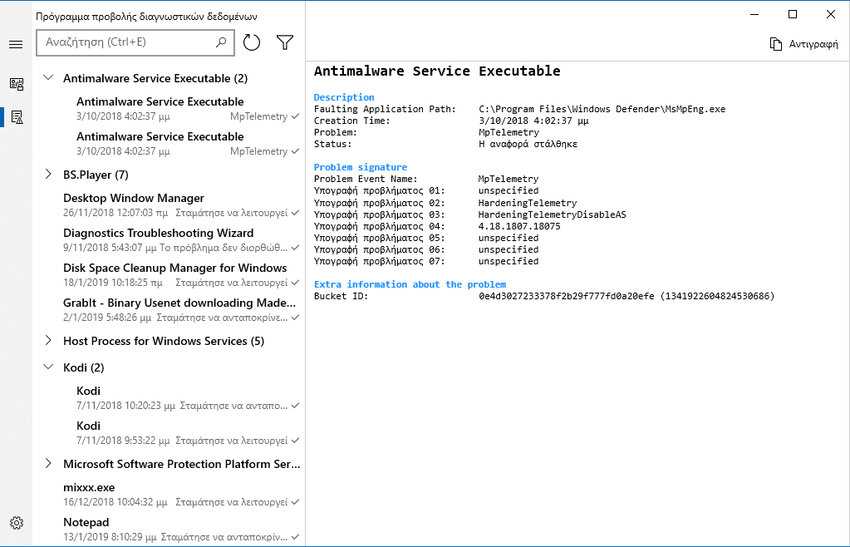The height and width of the screenshot is (547, 850).
Task: Collapse the Kodi (2) group
Action: (48, 366)
